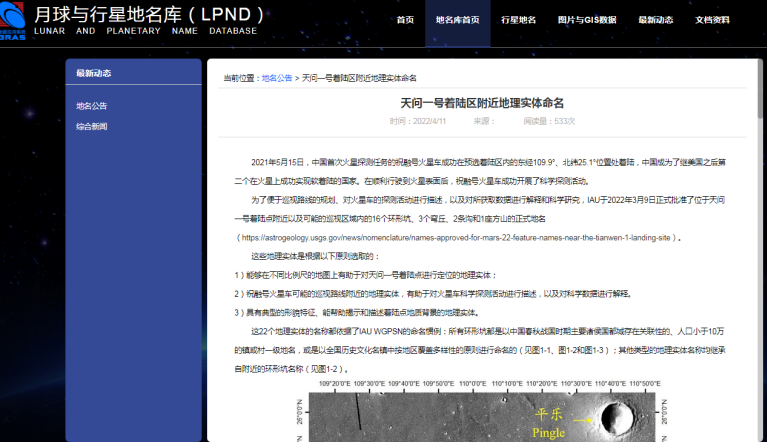
Task: Open the 图片与GIS数据 menu item
Action: 587,20
